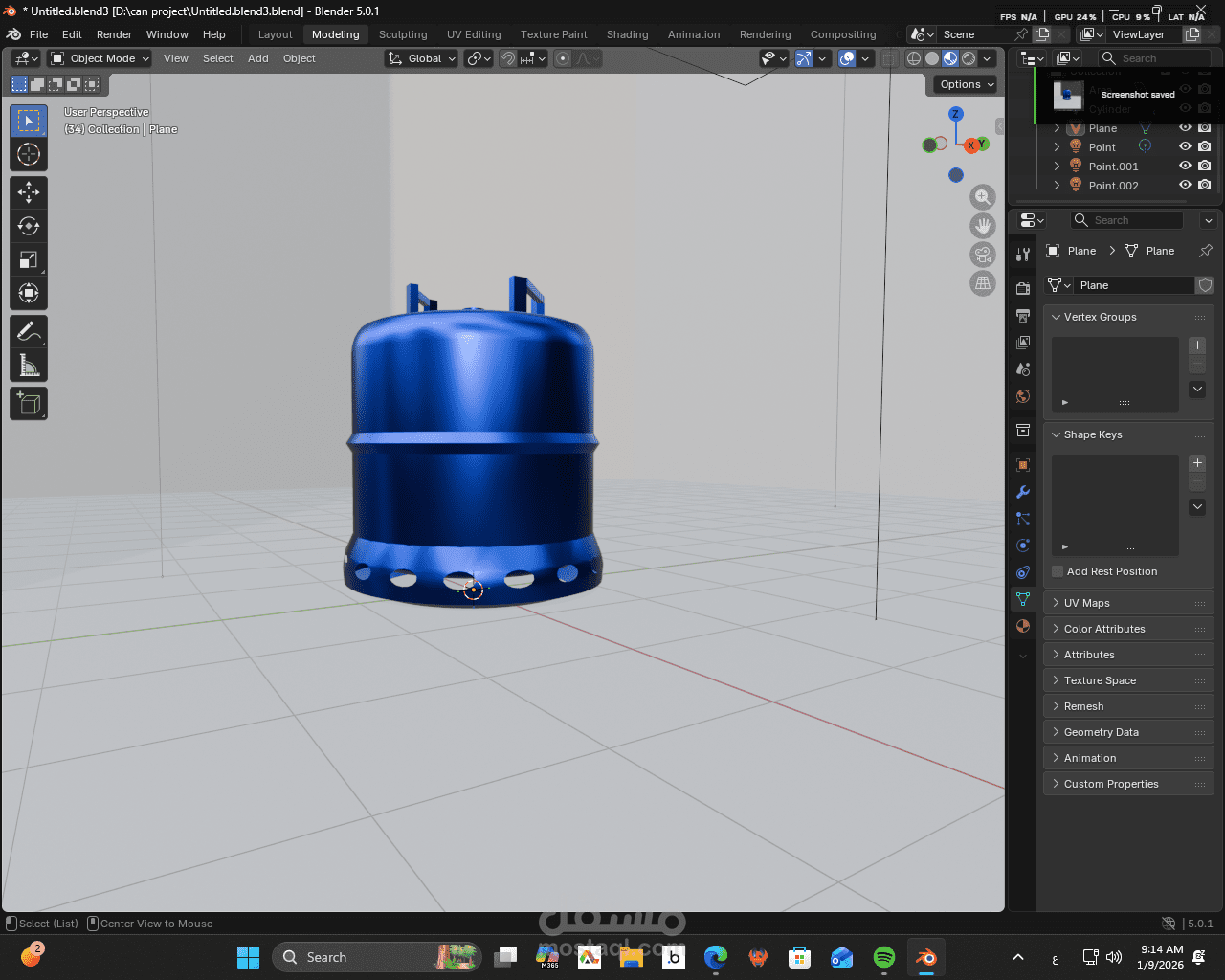The image size is (1225, 980).
Task: Add a new vertex group
Action: pos(1197,345)
